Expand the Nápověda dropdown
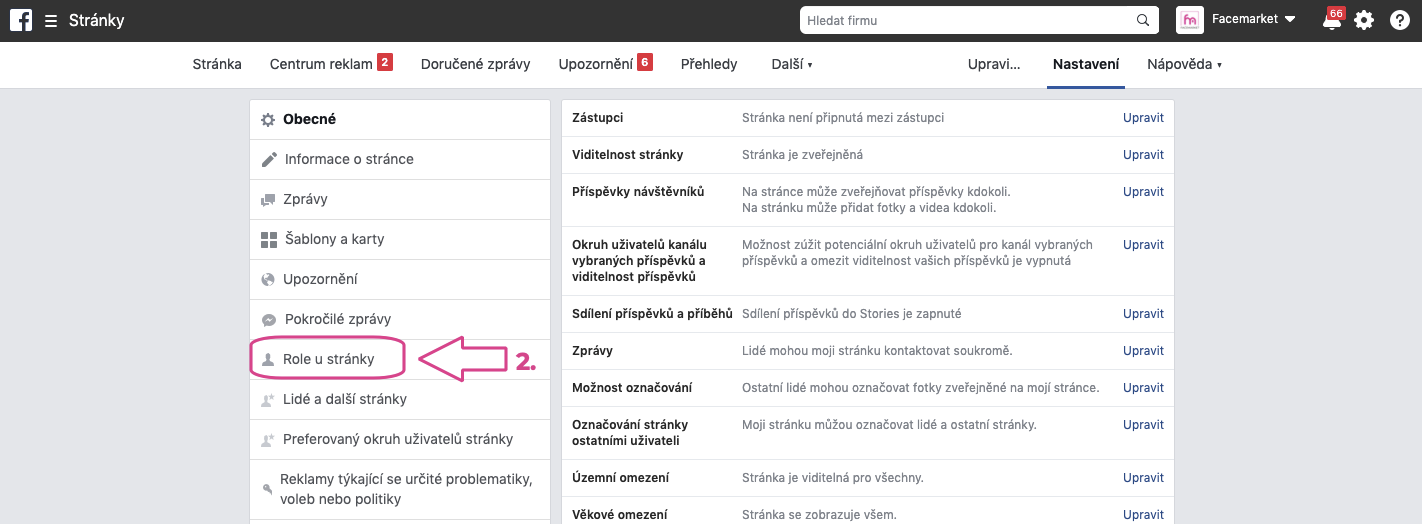This screenshot has width=1422, height=524. point(1184,64)
